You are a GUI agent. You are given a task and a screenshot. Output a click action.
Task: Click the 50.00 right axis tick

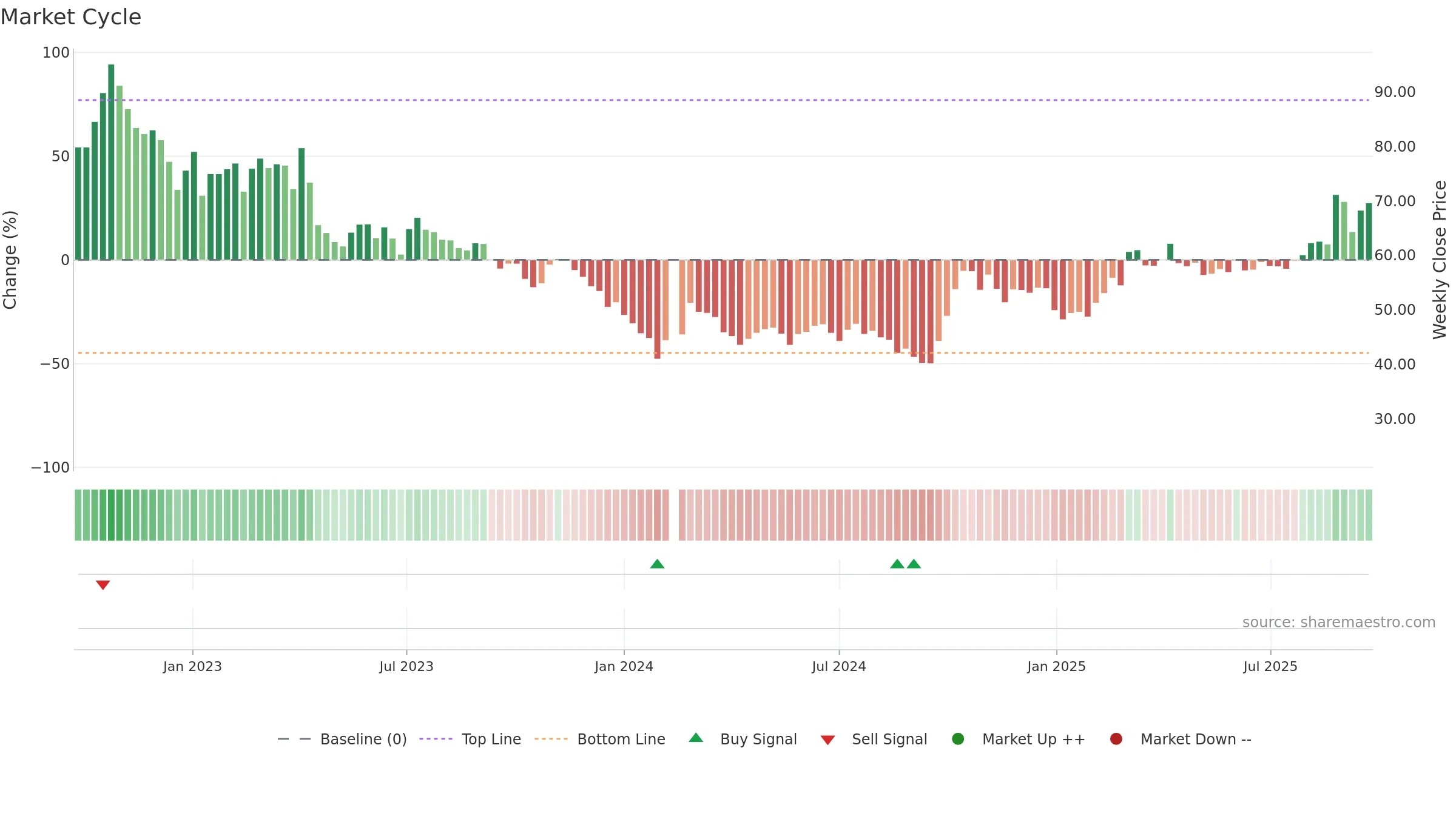(1395, 310)
